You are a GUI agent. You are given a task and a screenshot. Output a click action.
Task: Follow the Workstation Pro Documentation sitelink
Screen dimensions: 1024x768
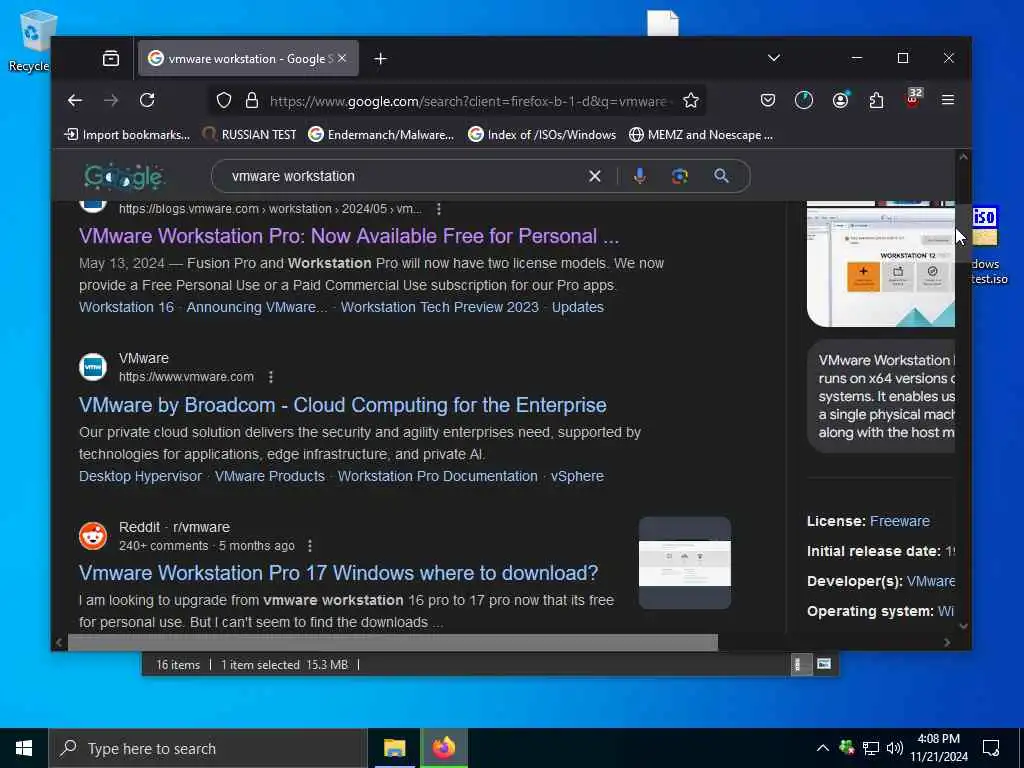[438, 476]
